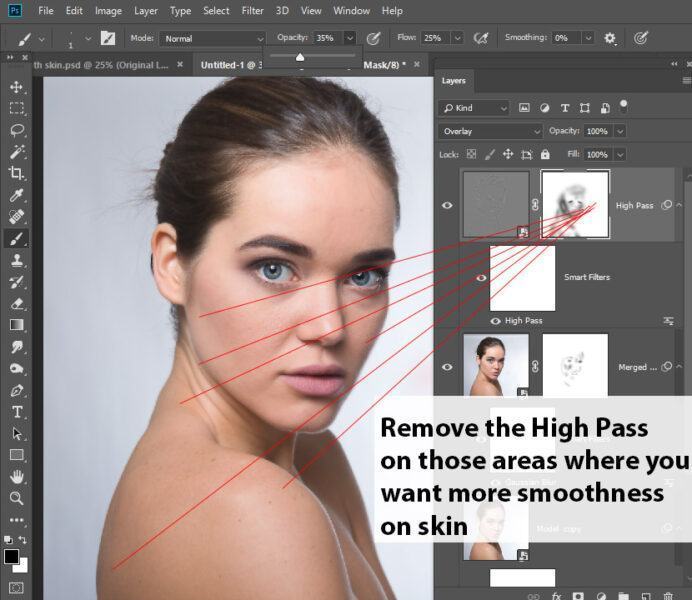Open the Brush Settings panel toggle
Image resolution: width=692 pixels, height=600 pixels.
pyautogui.click(x=108, y=38)
